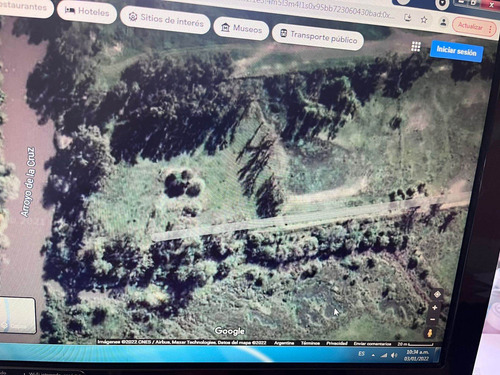The width and height of the screenshot is (500, 375).
Task: Show your location on the map
Action: [x=437, y=294]
